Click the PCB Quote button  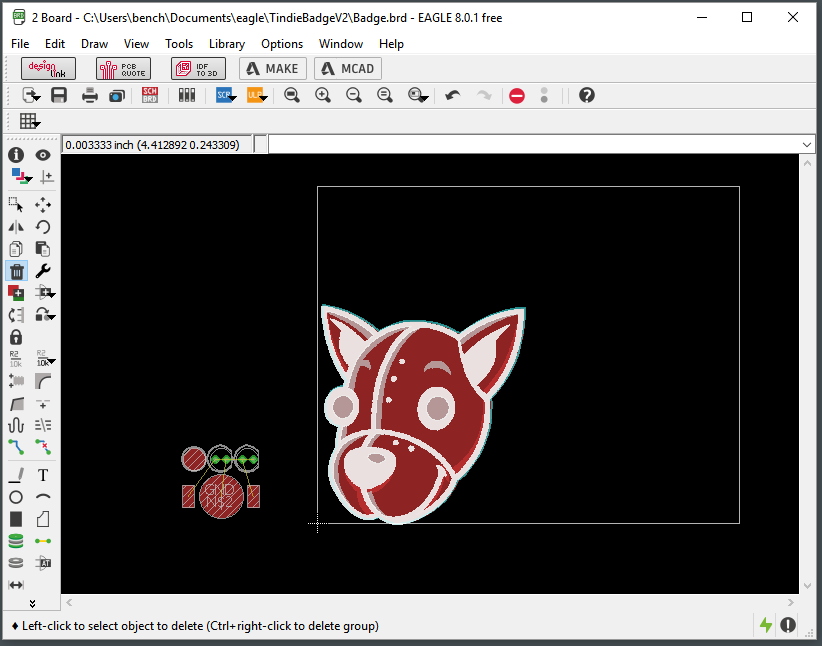coord(123,69)
